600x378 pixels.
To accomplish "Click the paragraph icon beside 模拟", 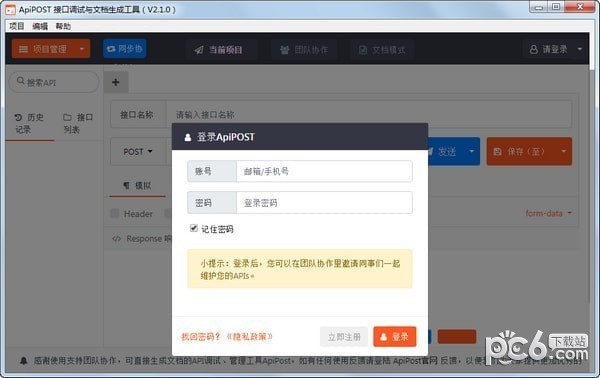I will tap(126, 186).
